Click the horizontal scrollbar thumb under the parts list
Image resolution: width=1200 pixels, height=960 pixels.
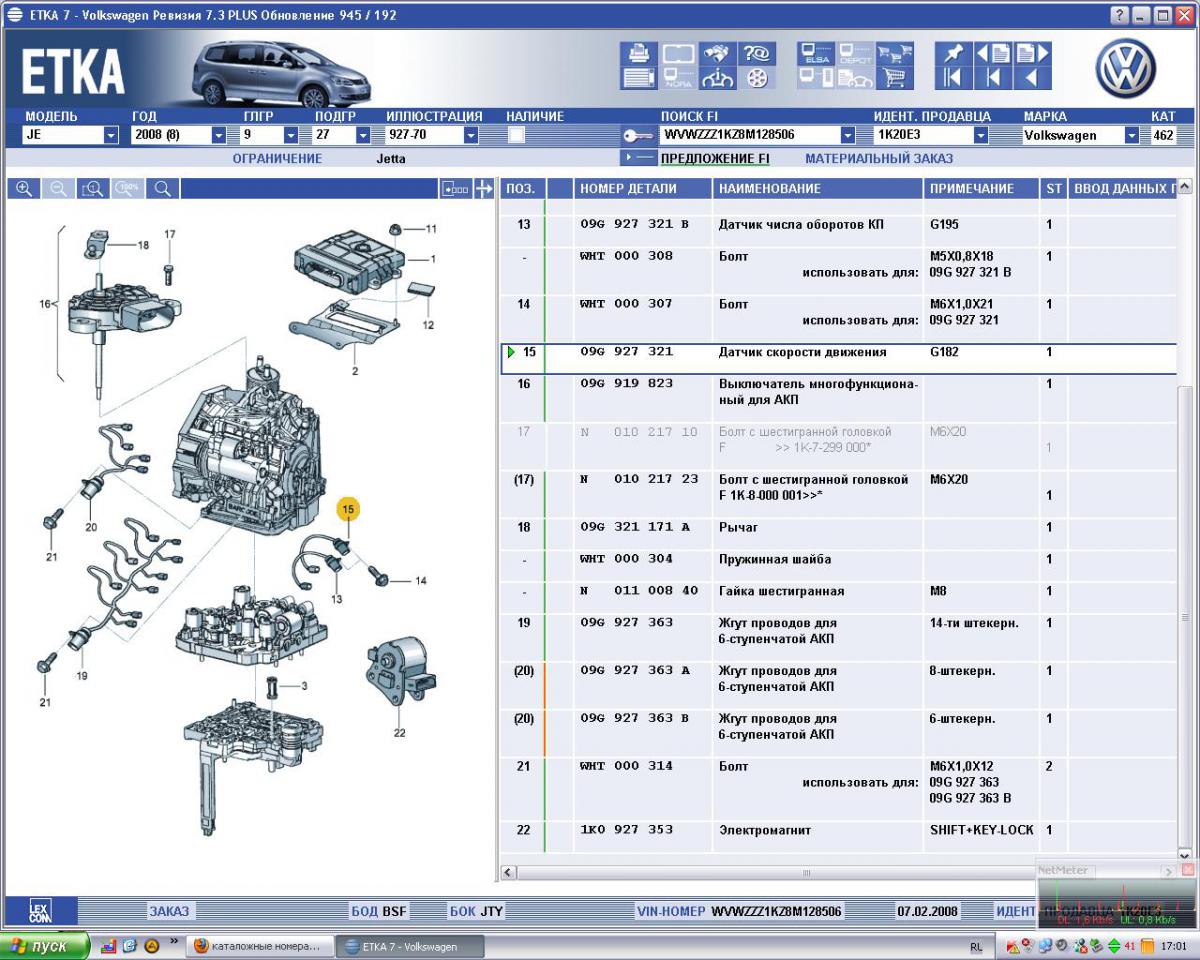coord(806,873)
